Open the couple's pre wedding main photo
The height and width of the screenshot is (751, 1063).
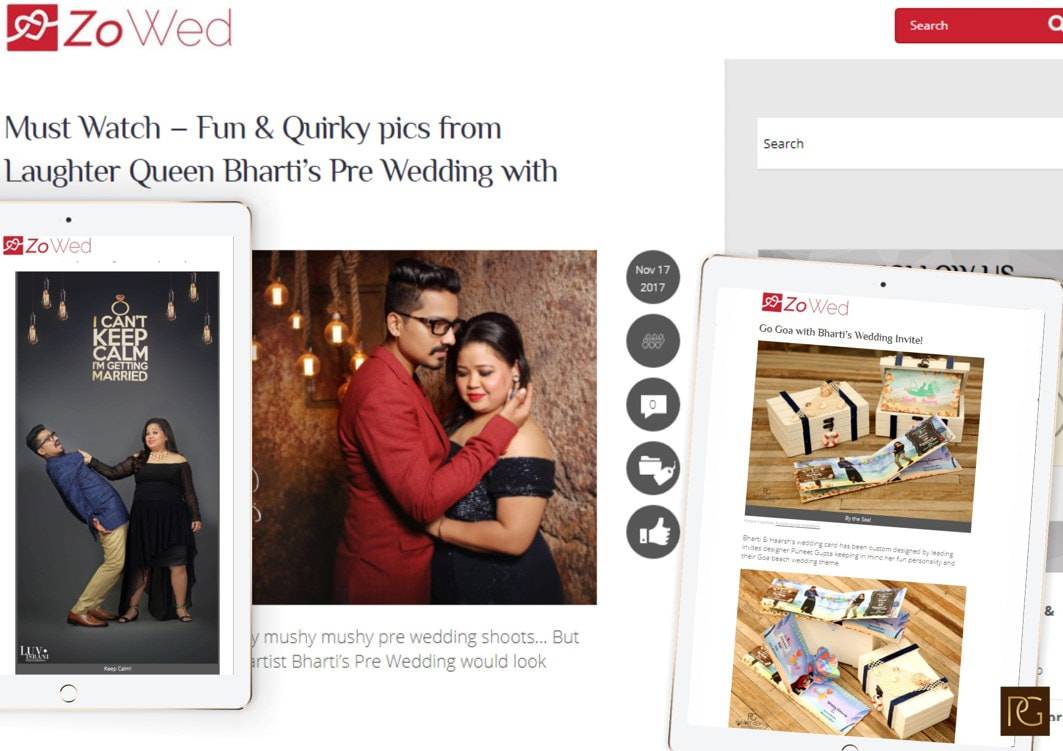pos(424,427)
